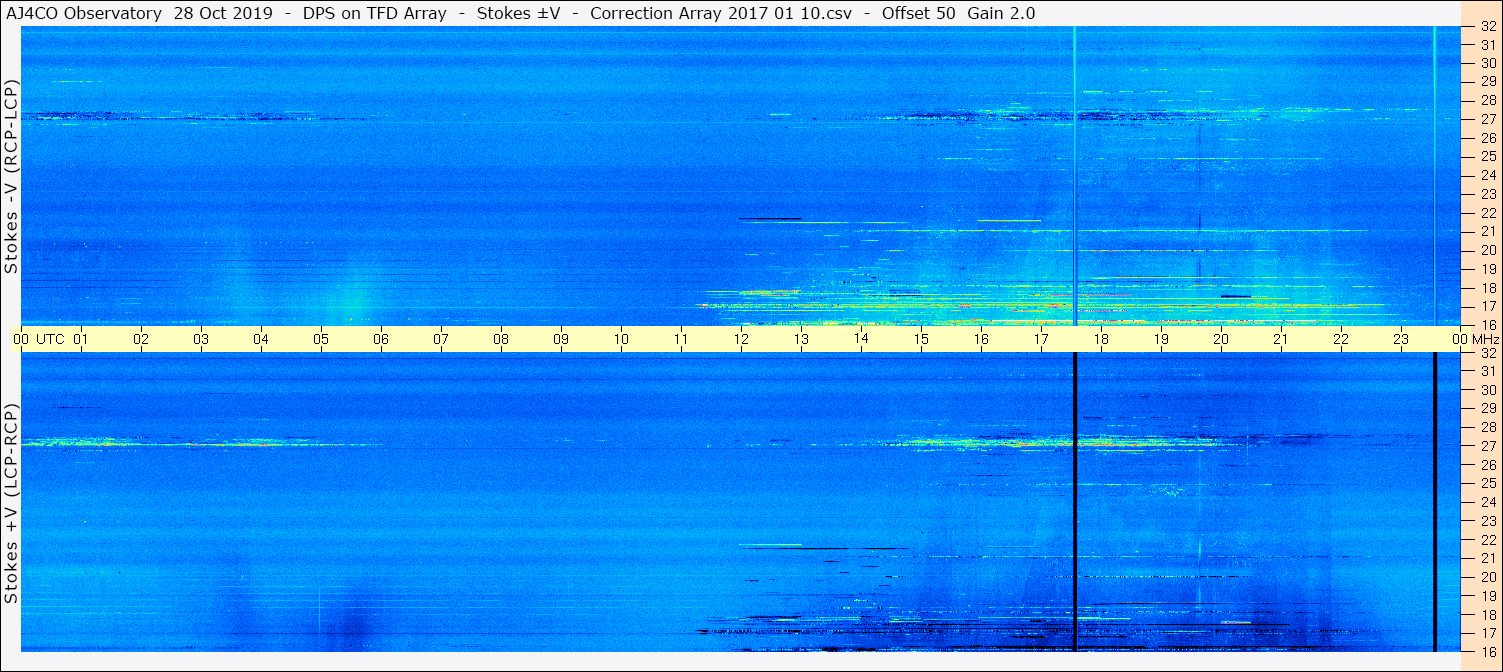Click the '18' hour mark on time axis
The height and width of the screenshot is (672, 1503).
pyautogui.click(x=1101, y=339)
